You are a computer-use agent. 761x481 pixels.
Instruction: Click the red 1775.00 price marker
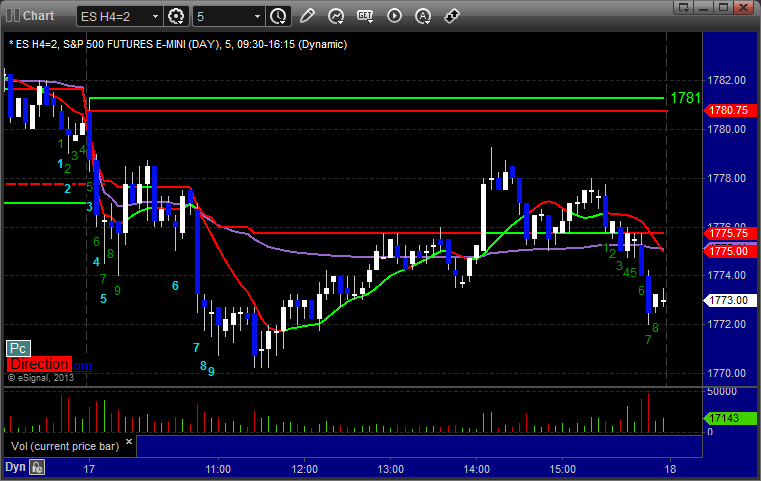click(729, 251)
